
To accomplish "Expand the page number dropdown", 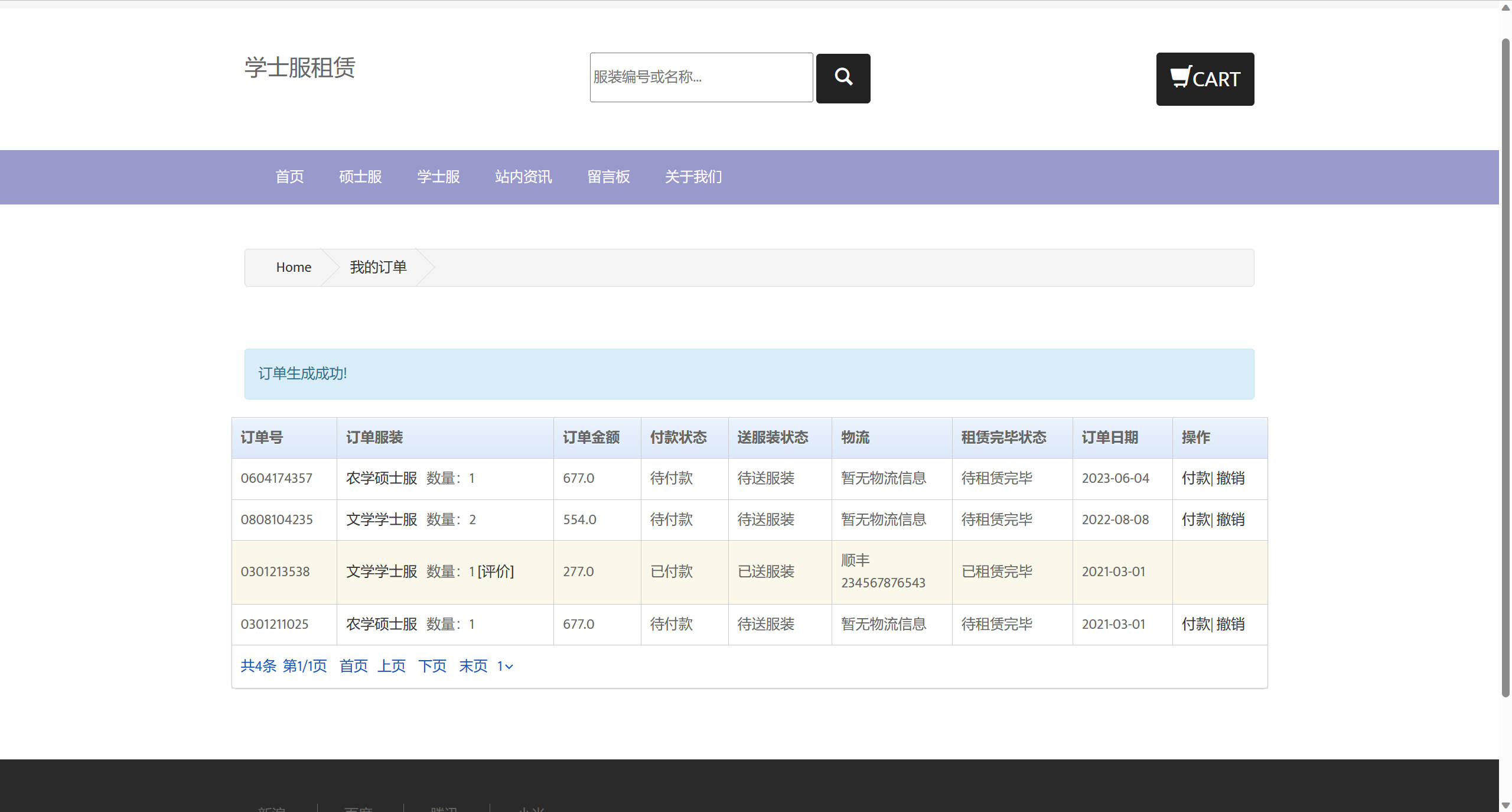I will point(504,667).
